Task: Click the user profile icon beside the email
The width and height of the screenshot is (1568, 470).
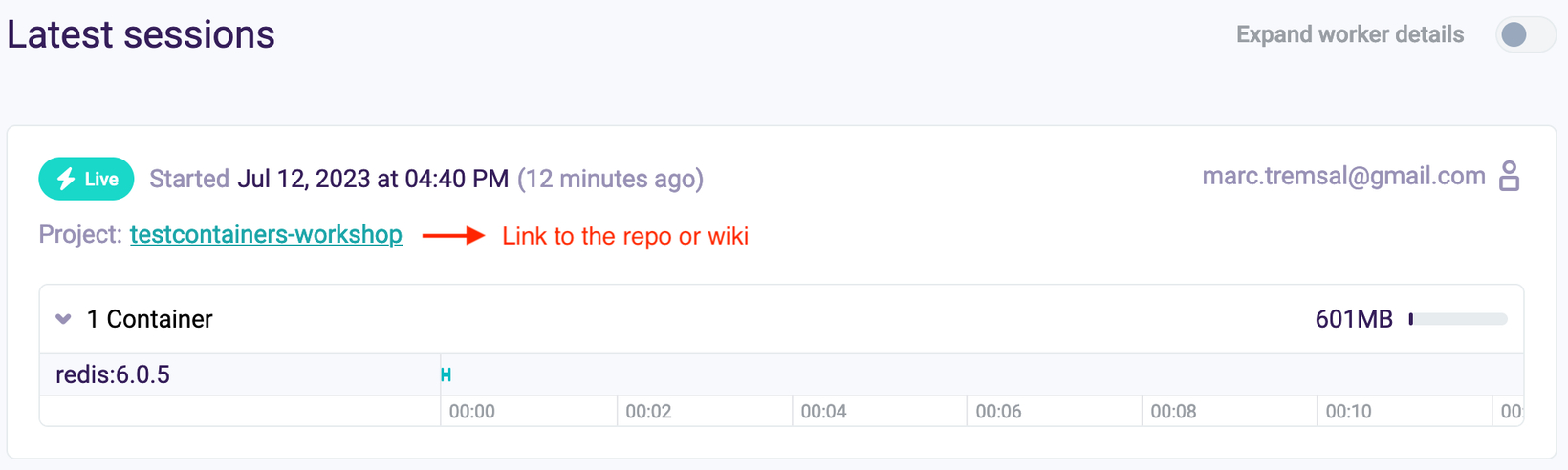Action: click(x=1509, y=176)
